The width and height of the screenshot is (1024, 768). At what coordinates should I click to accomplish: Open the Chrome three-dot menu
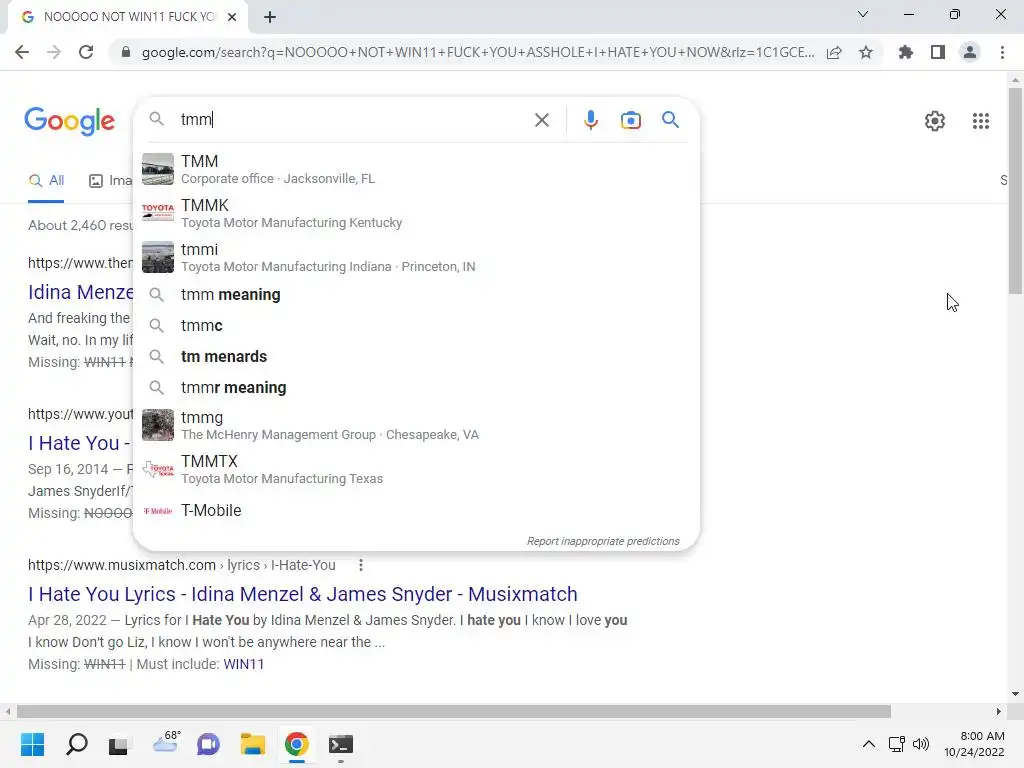1002,52
